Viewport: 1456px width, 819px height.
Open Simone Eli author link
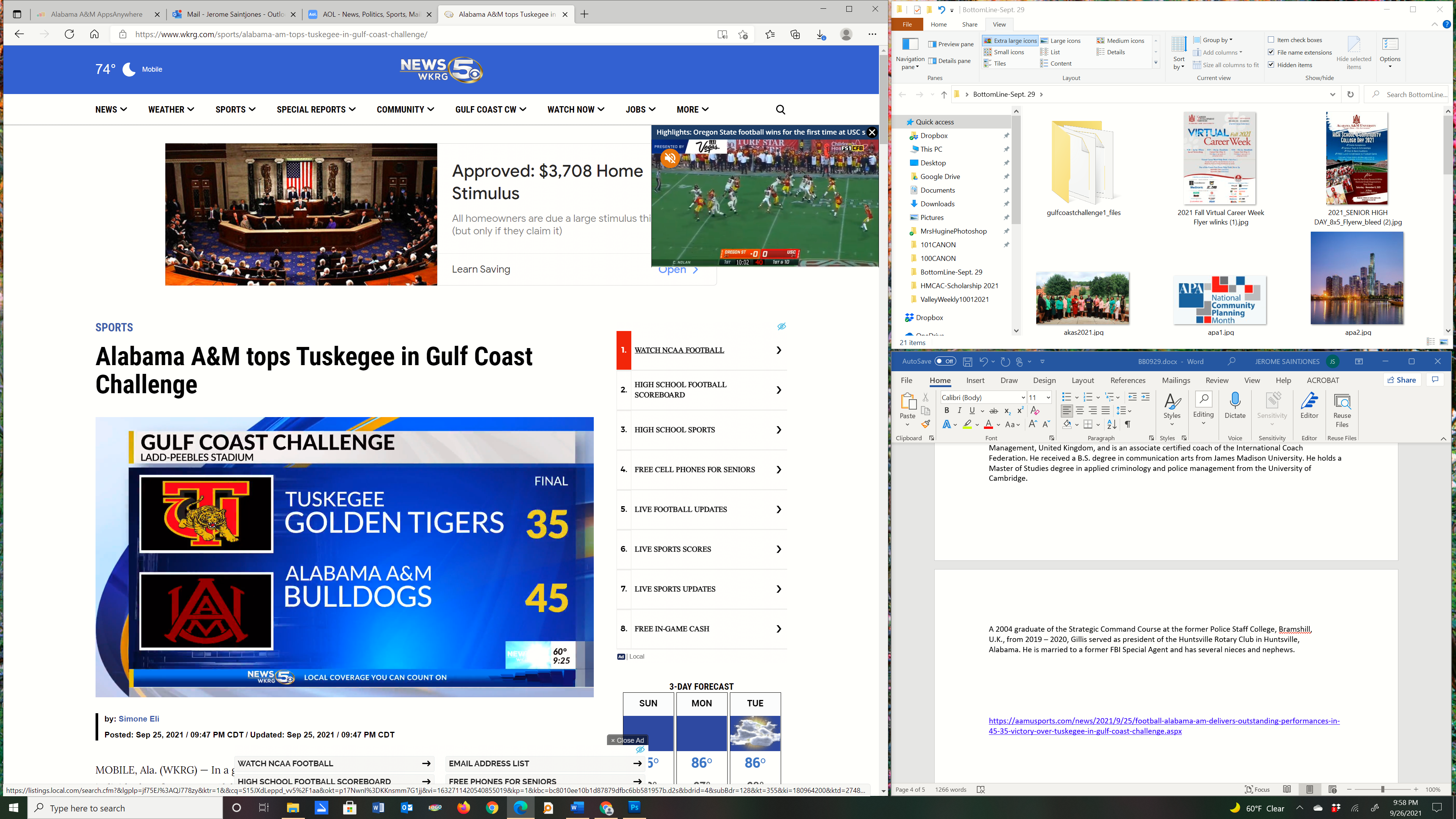138,719
